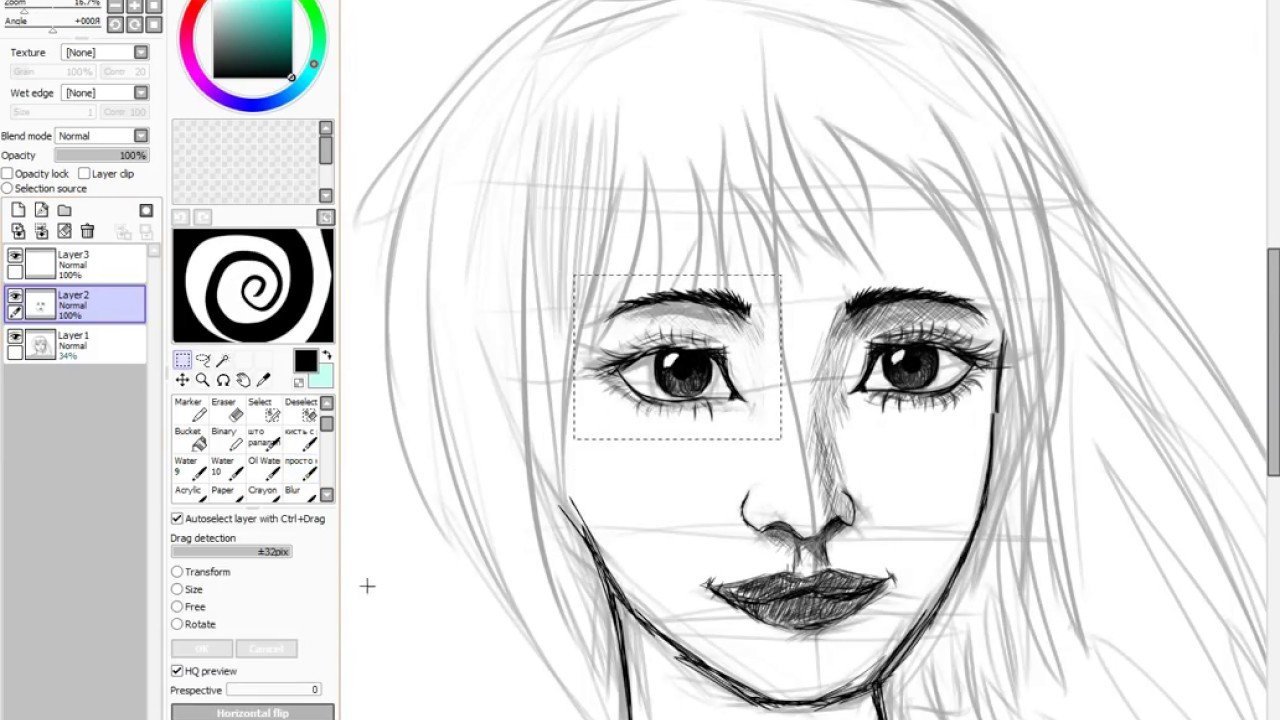Uncheck Autoselect layer with Ctrl+Drag
This screenshot has height=720, width=1280.
[x=177, y=519]
